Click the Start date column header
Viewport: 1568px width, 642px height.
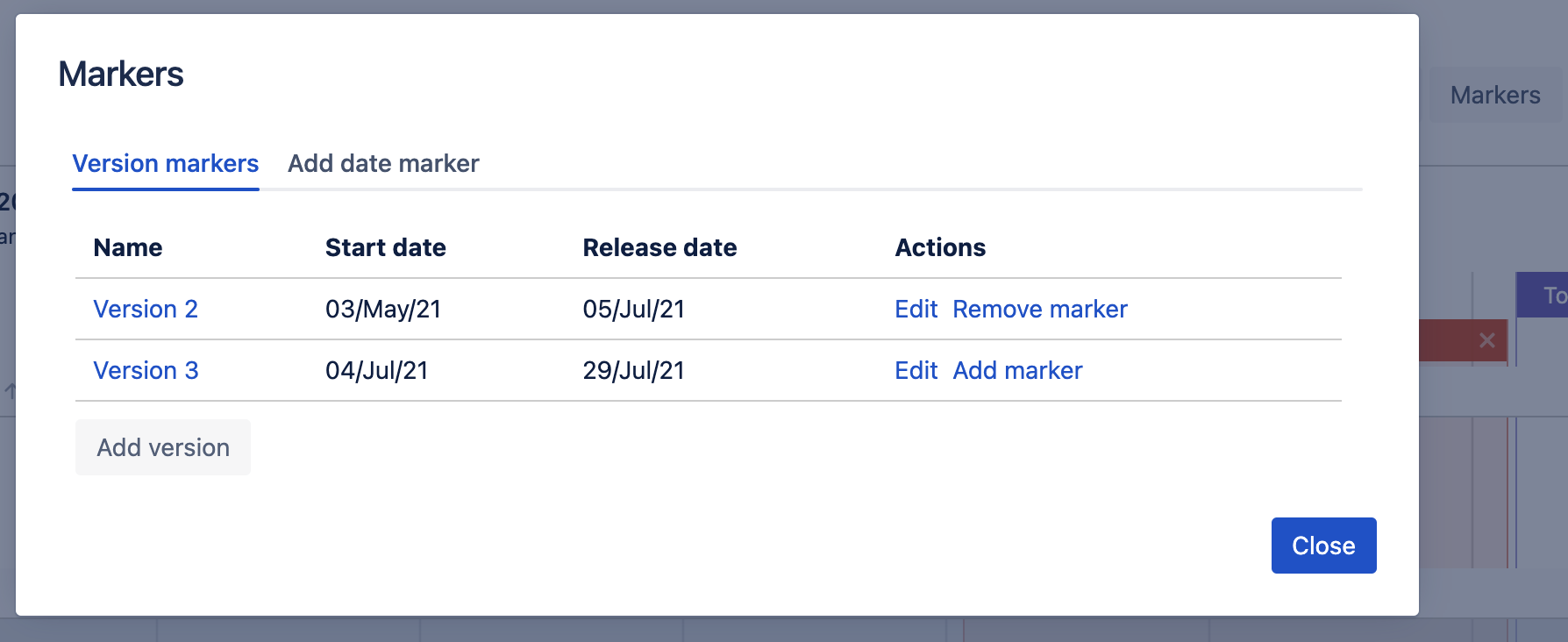click(385, 248)
